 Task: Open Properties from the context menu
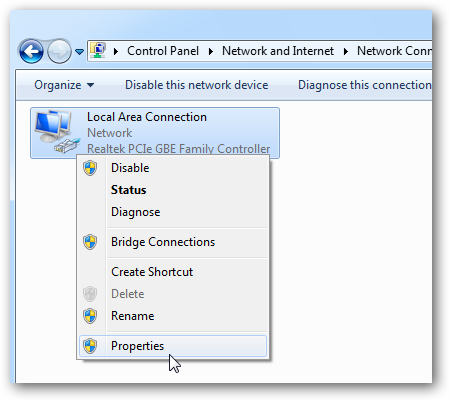click(173, 346)
